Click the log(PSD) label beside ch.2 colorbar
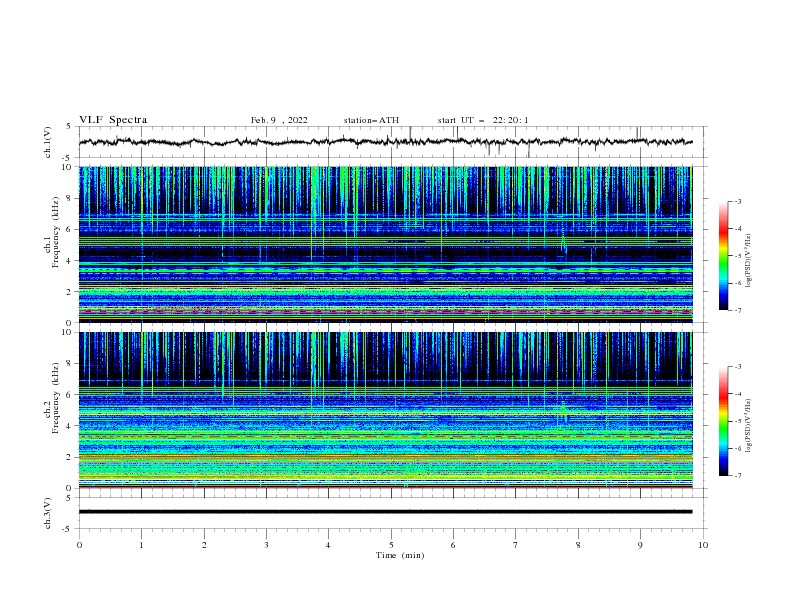792x612 pixels. [x=749, y=426]
